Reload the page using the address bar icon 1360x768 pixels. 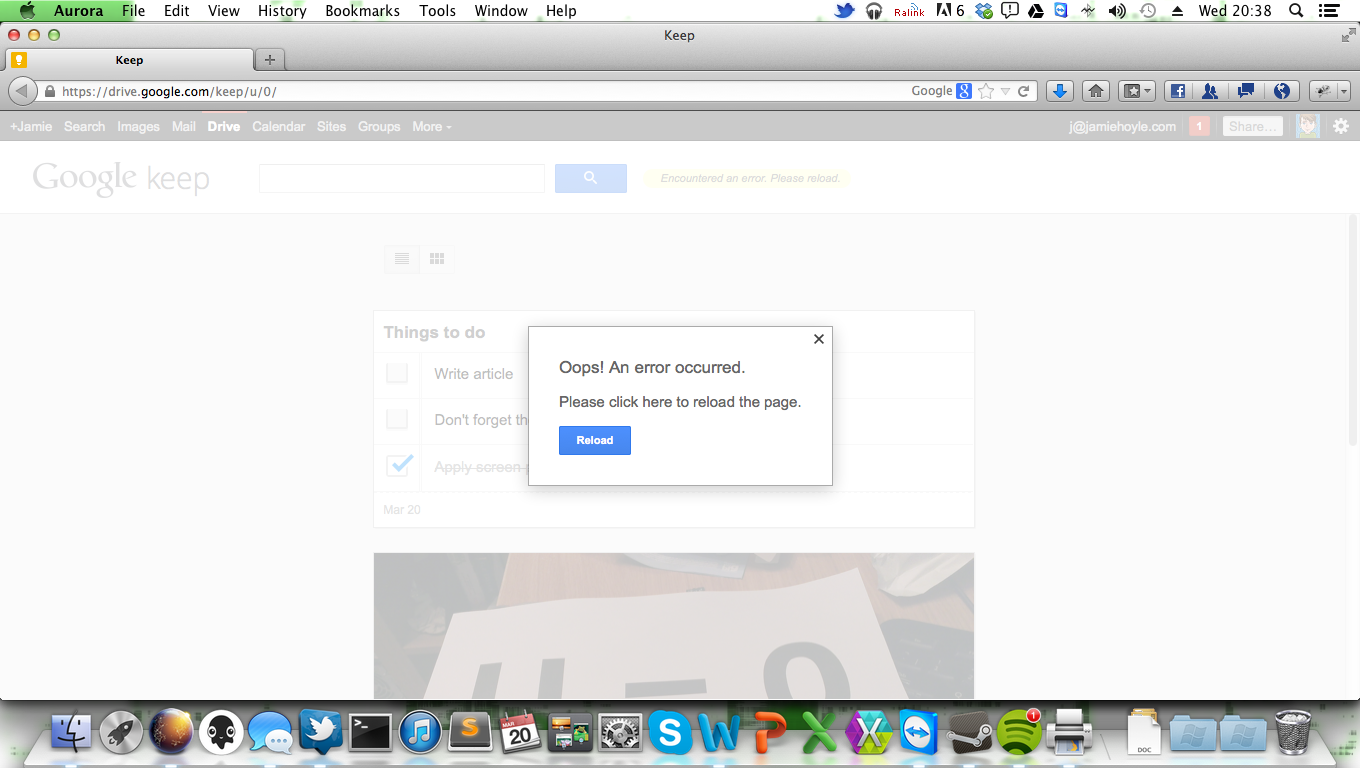click(x=1024, y=91)
